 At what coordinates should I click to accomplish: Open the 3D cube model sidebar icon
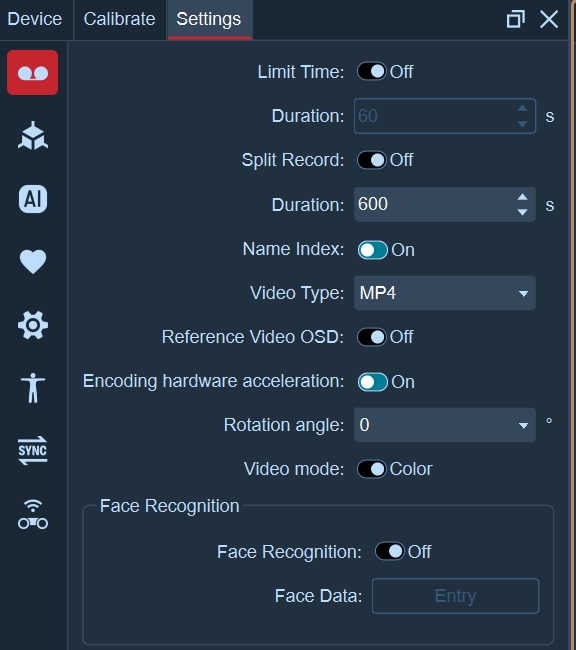coord(33,136)
